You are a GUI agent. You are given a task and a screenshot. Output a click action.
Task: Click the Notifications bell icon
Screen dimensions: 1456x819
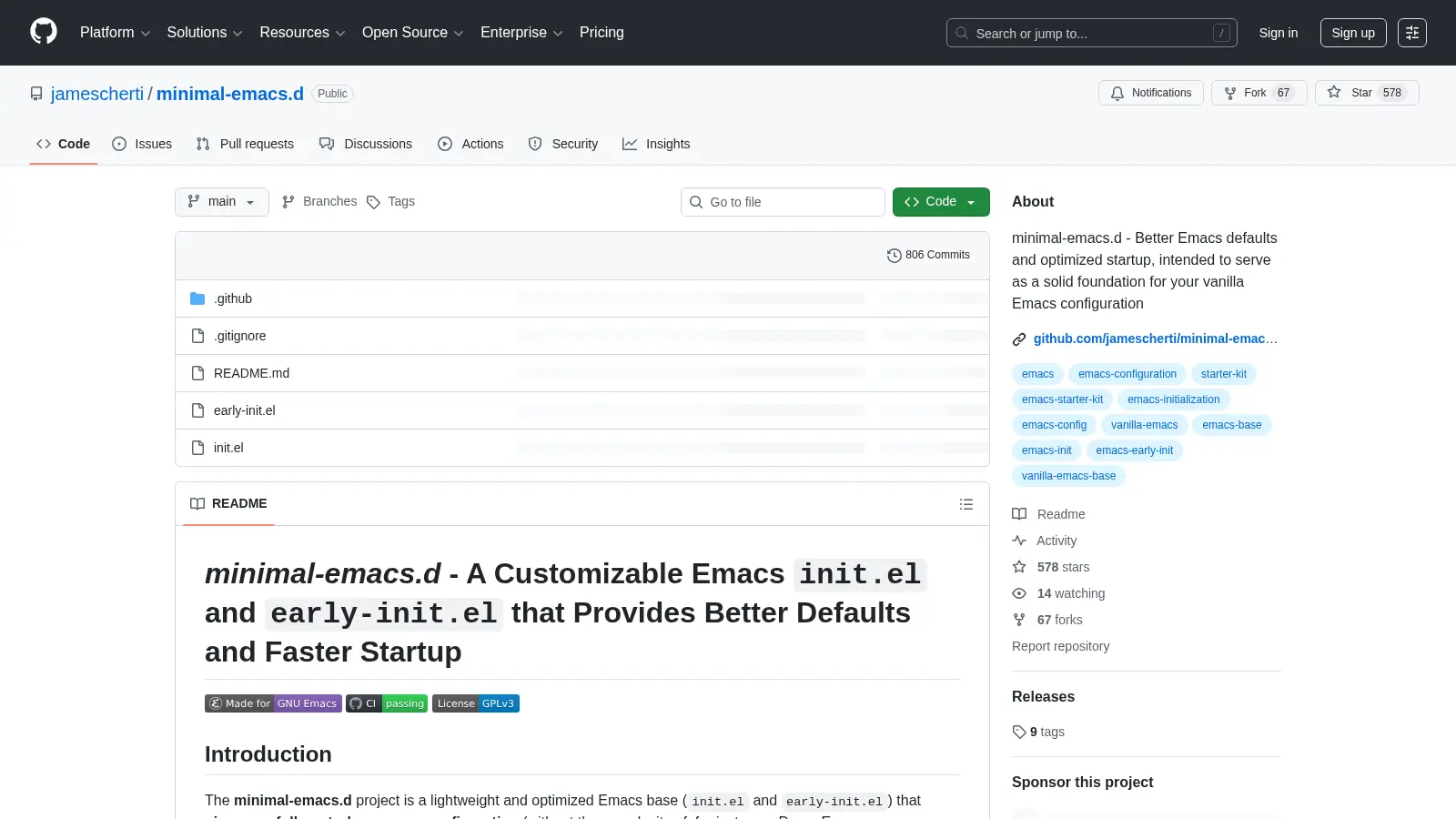click(x=1117, y=93)
